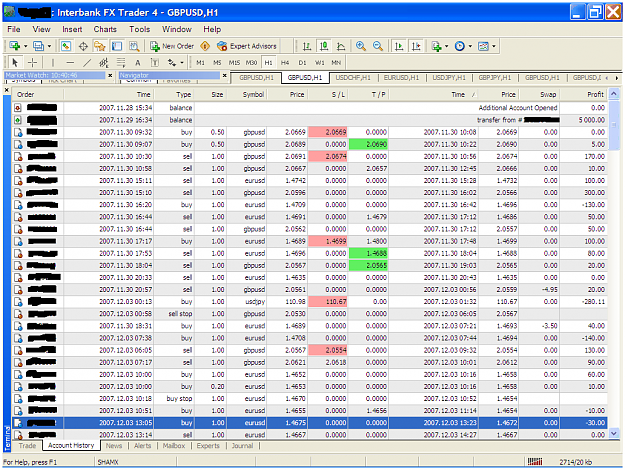Screen dimensions: 625x470
Task: Expand the Arrows tool dropdown arrow
Action: coord(182,63)
